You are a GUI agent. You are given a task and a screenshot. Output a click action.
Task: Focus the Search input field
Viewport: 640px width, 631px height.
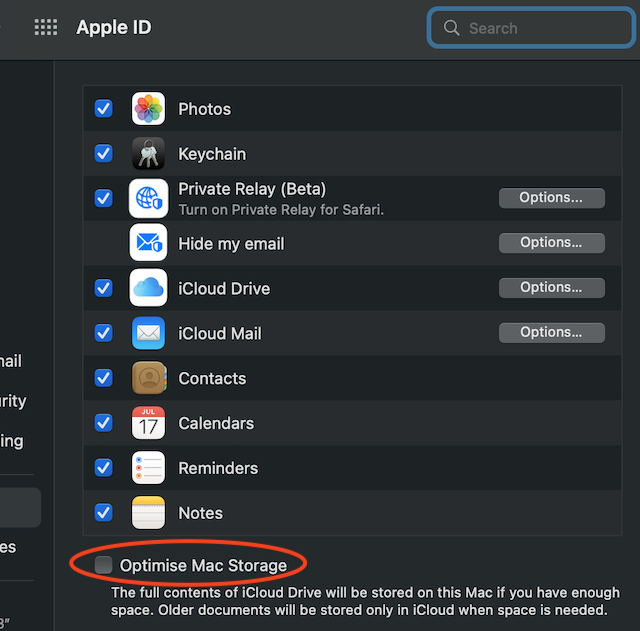(x=531, y=28)
